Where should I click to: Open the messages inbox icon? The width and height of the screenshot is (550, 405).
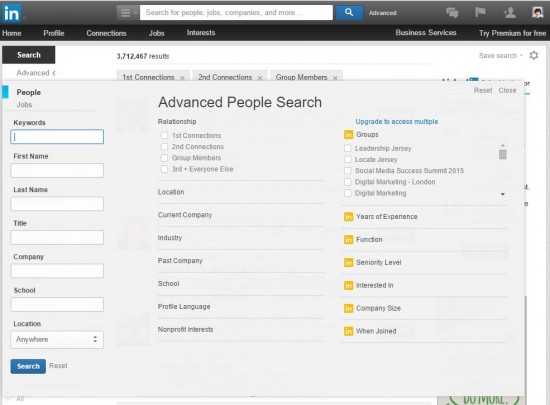point(452,13)
